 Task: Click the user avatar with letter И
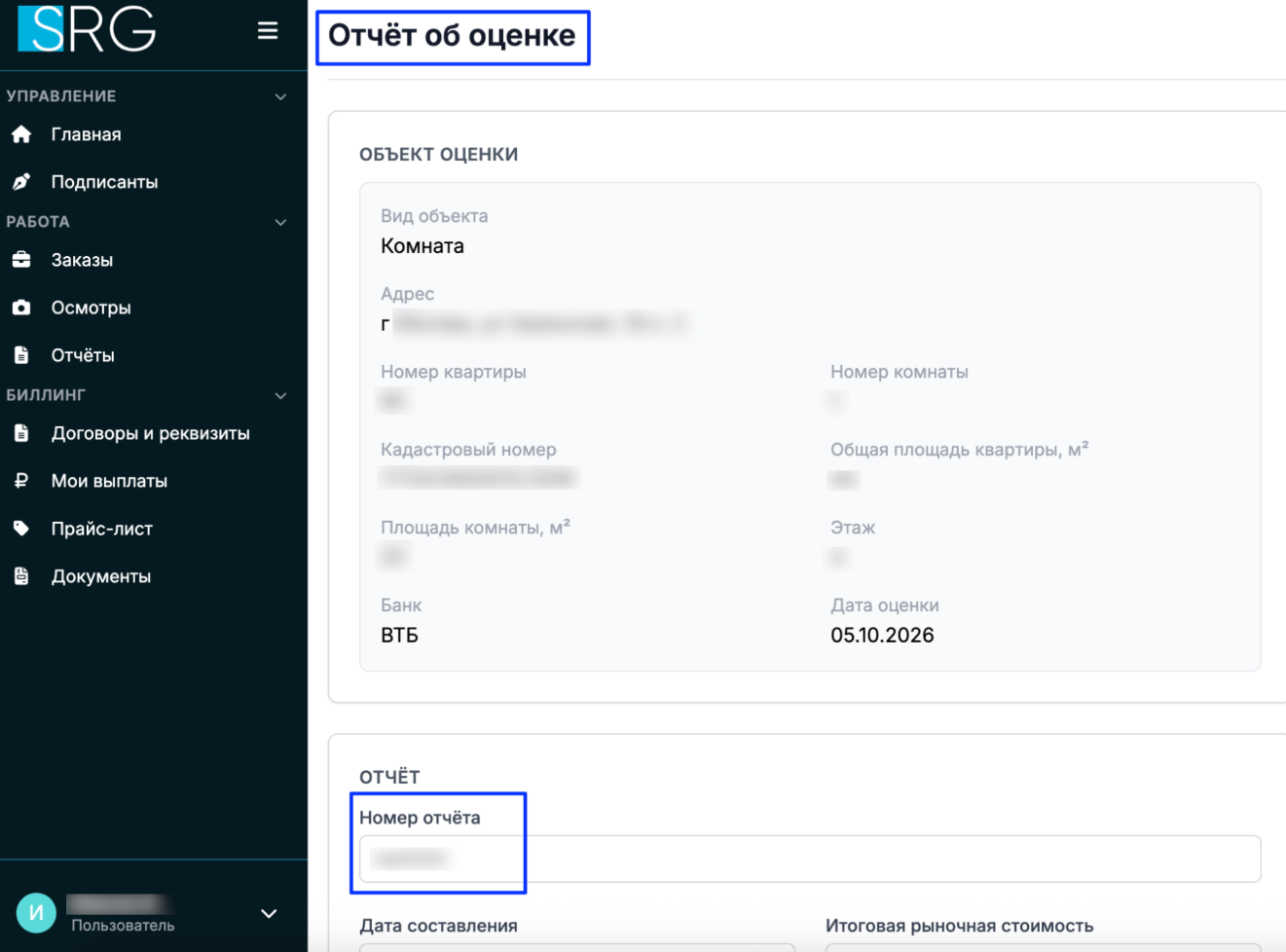tap(36, 913)
